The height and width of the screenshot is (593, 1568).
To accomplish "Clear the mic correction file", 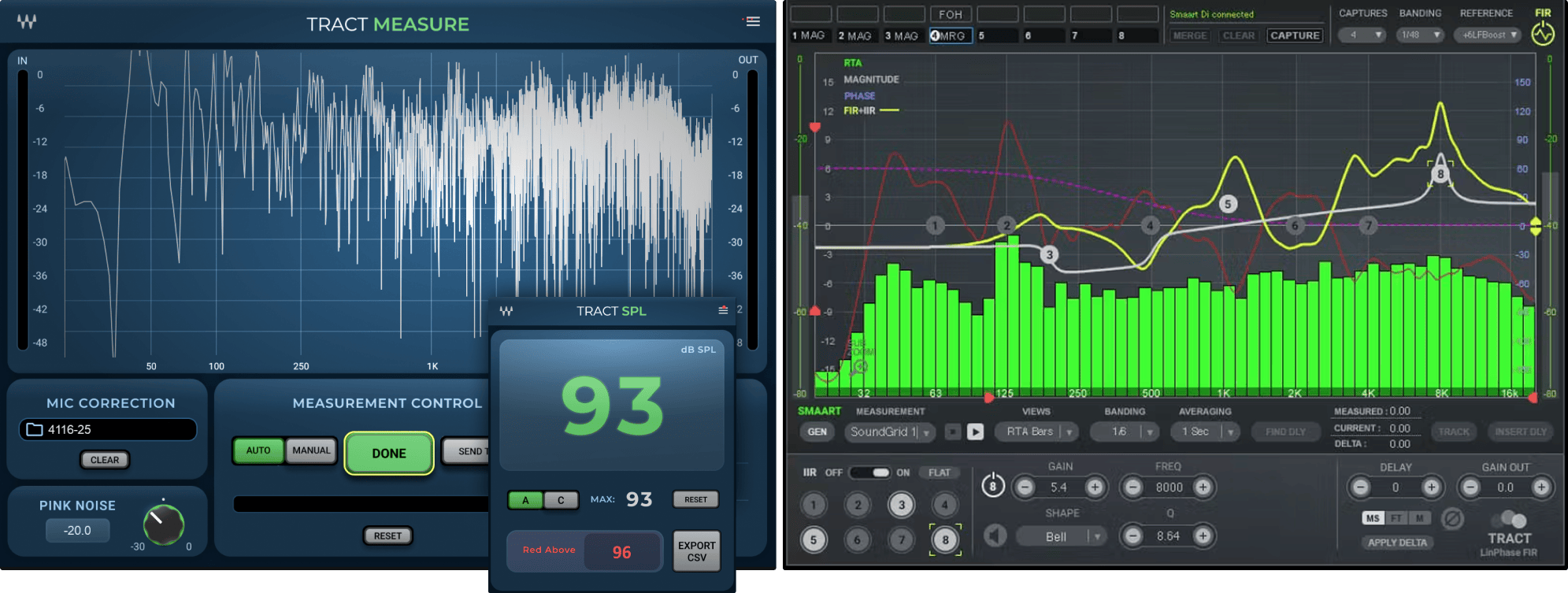I will point(105,460).
